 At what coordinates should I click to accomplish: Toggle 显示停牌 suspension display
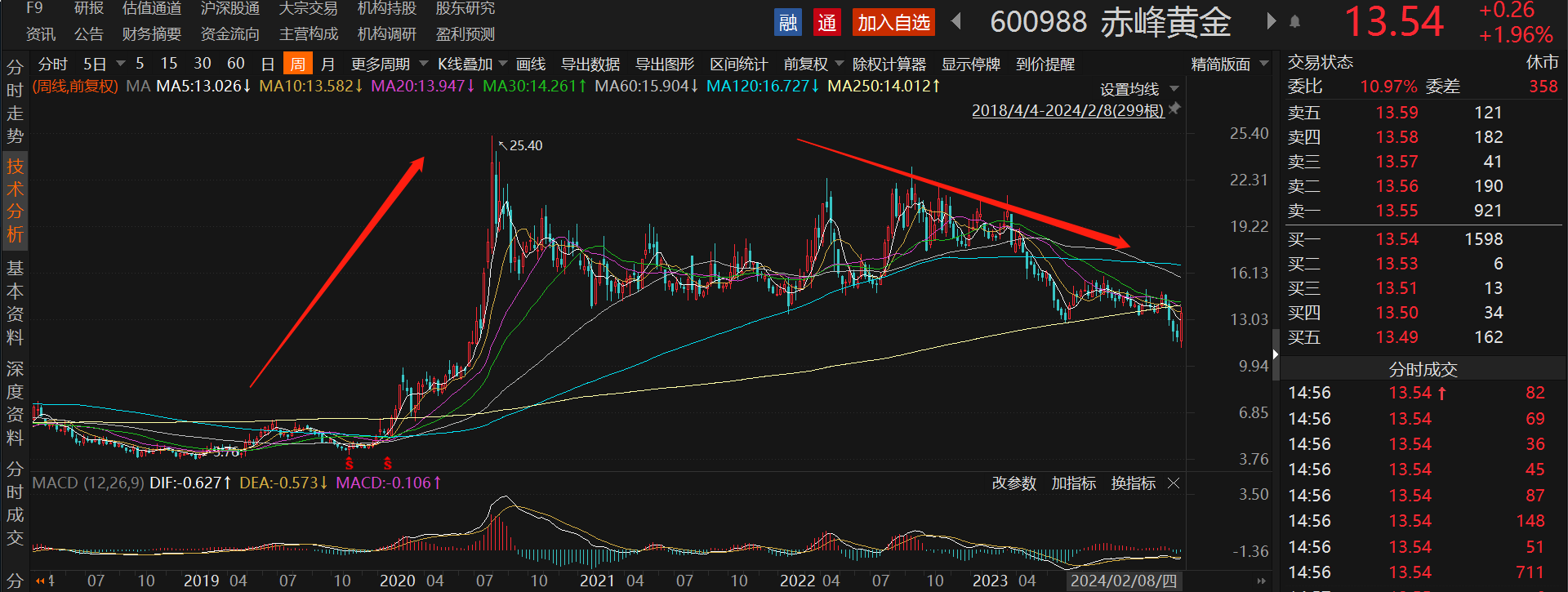[970, 64]
